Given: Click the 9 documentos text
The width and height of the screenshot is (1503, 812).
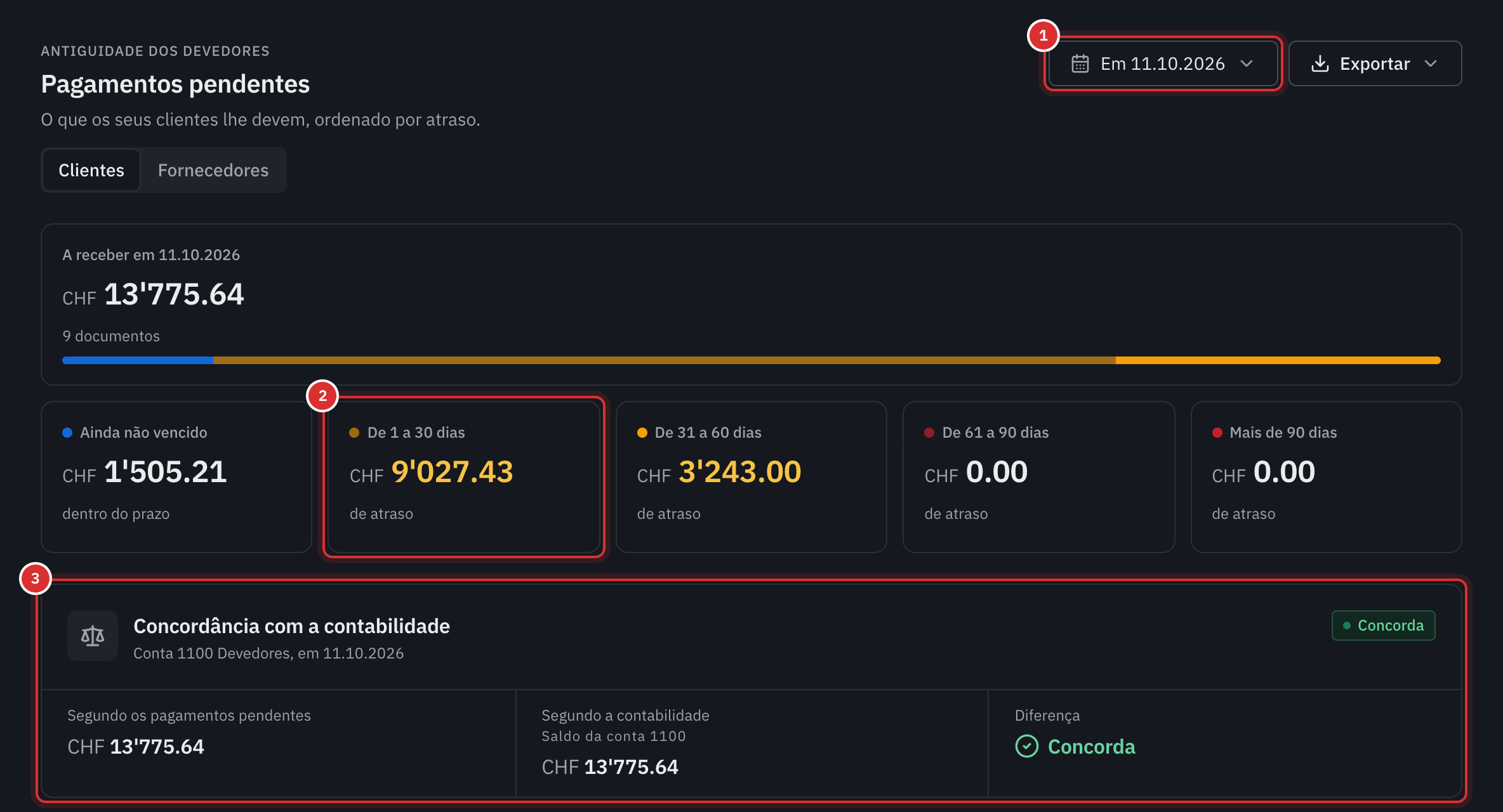Looking at the screenshot, I should pos(111,336).
